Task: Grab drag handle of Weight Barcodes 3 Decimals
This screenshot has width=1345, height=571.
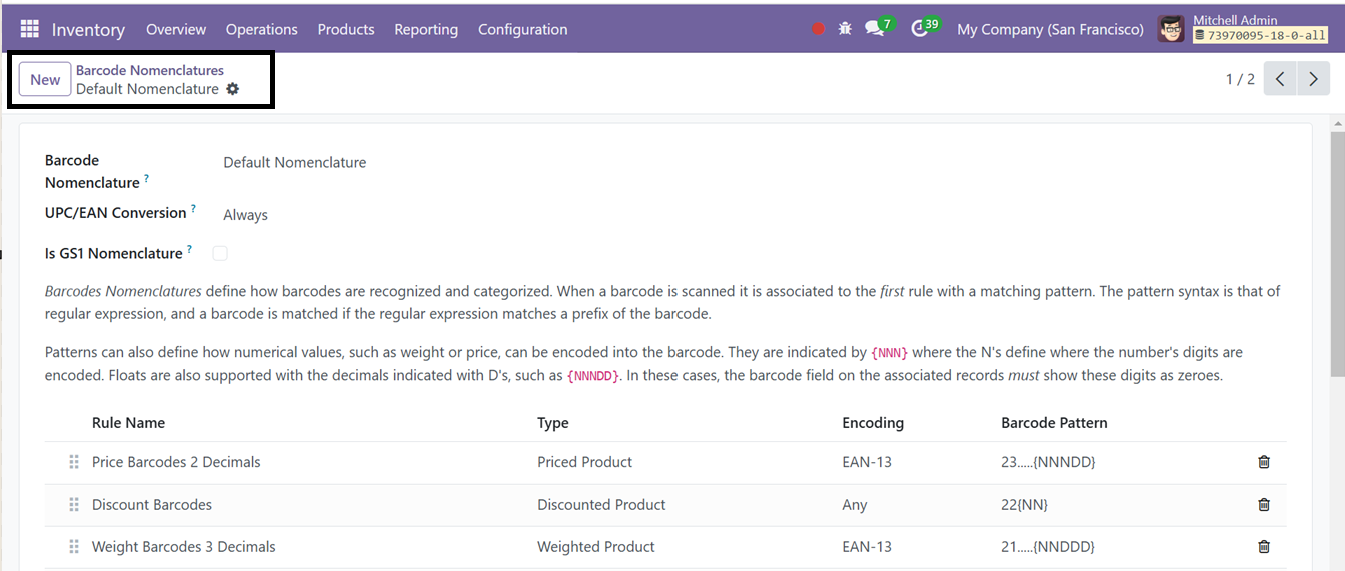Action: 73,547
